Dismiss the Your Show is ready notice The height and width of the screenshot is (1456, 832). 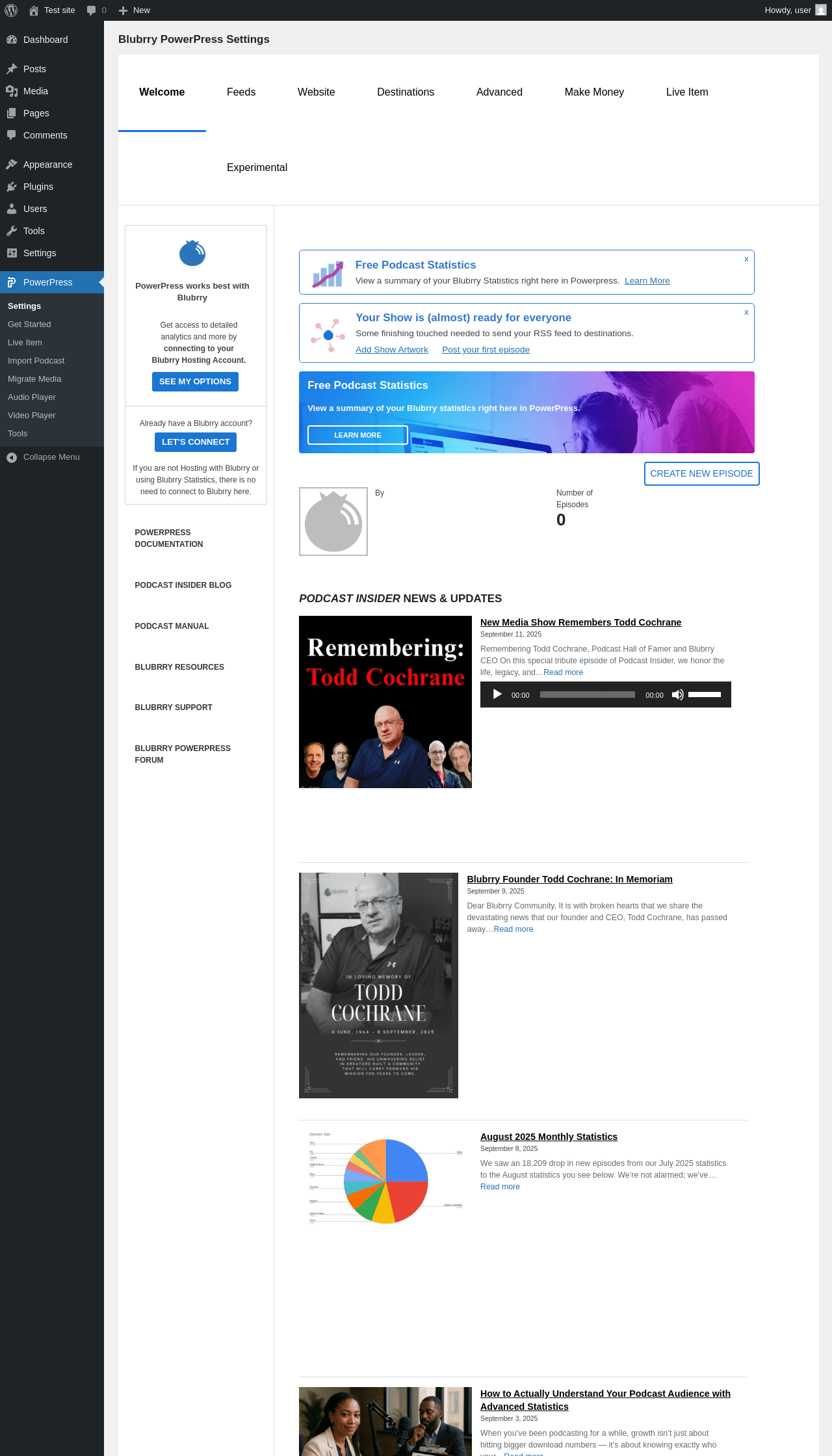(x=746, y=312)
